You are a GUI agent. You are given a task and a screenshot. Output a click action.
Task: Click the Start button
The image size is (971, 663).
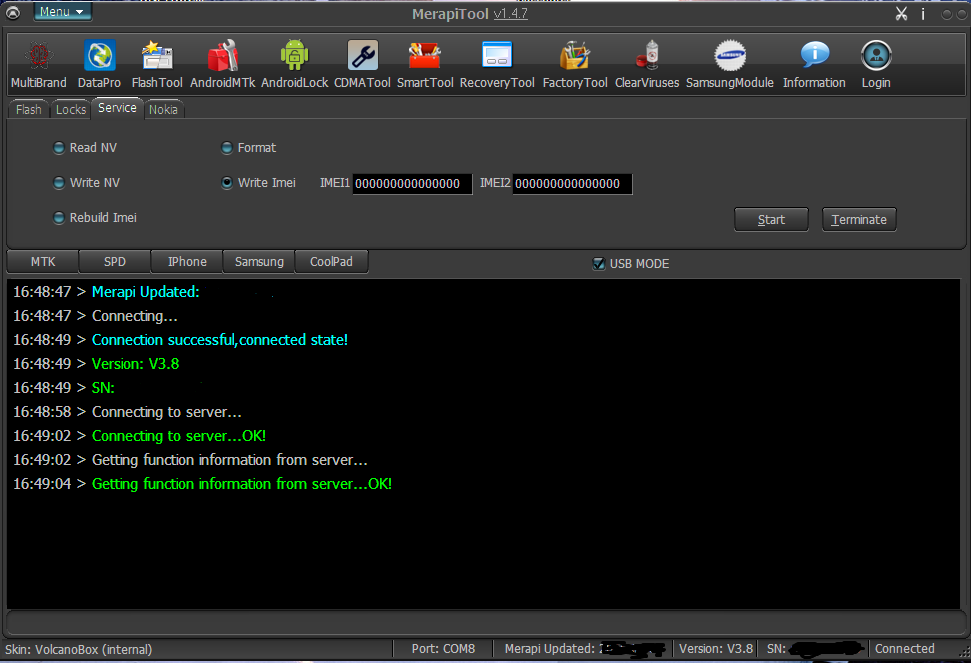click(x=772, y=220)
